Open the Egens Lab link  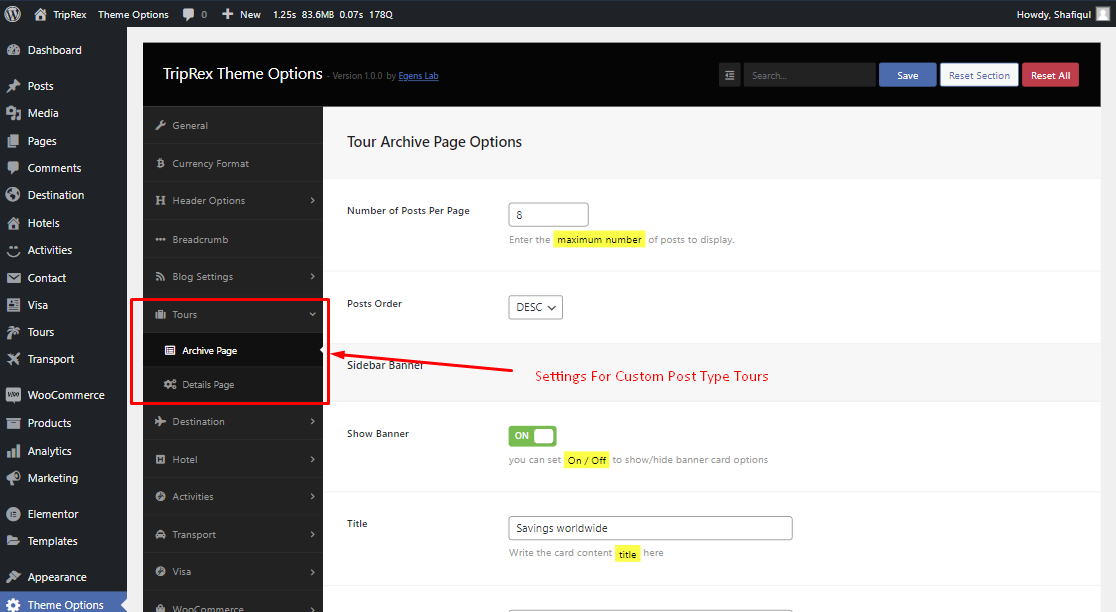(x=418, y=76)
